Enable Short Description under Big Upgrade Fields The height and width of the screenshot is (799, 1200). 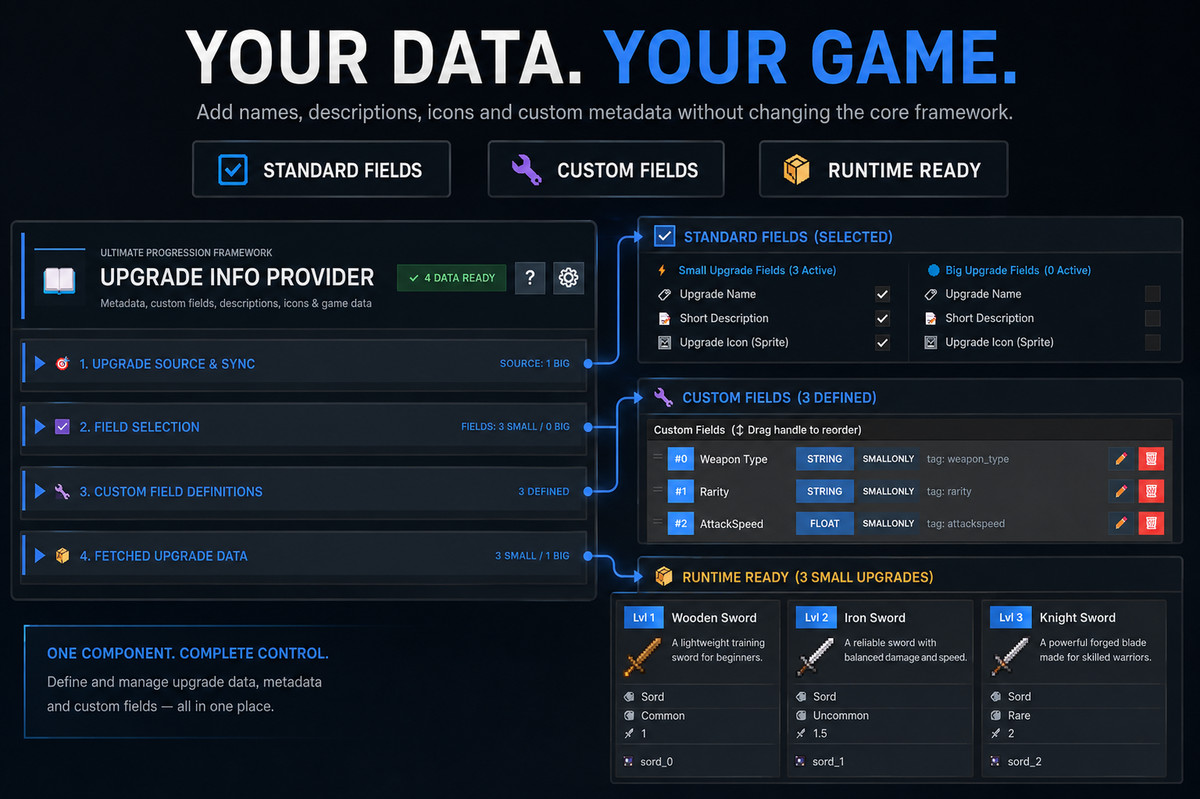[1153, 318]
